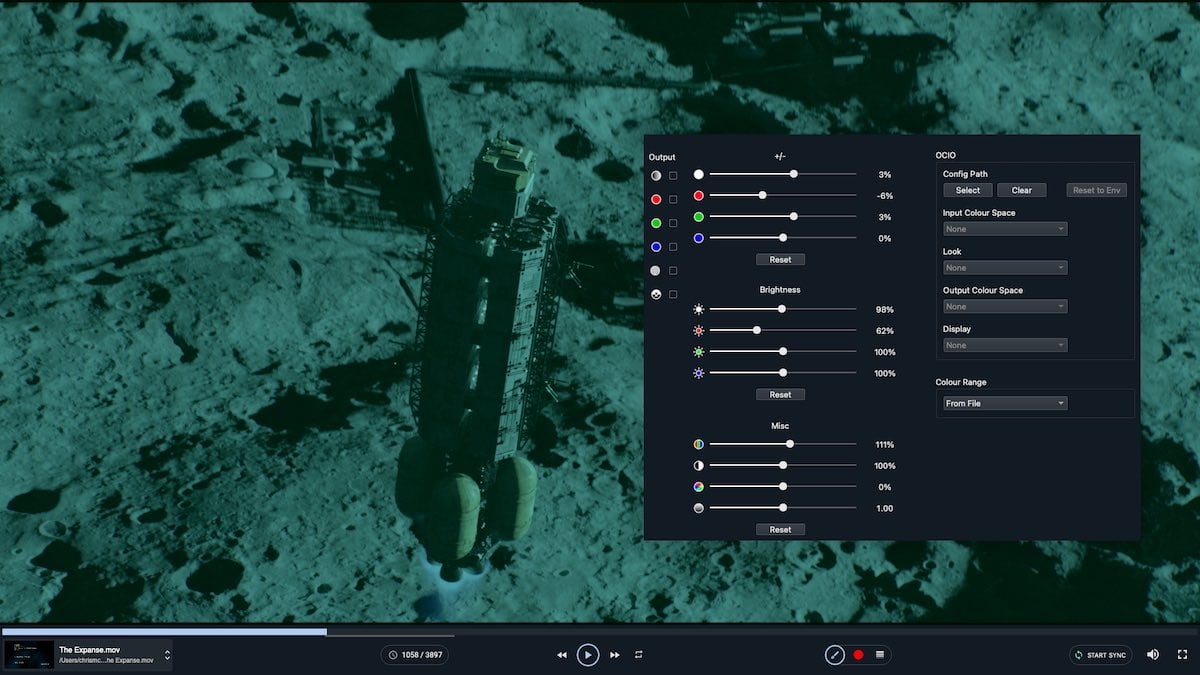Screen dimensions: 1200x675
Task: Click the red Brightness slider at 62%
Action: pyautogui.click(x=756, y=330)
